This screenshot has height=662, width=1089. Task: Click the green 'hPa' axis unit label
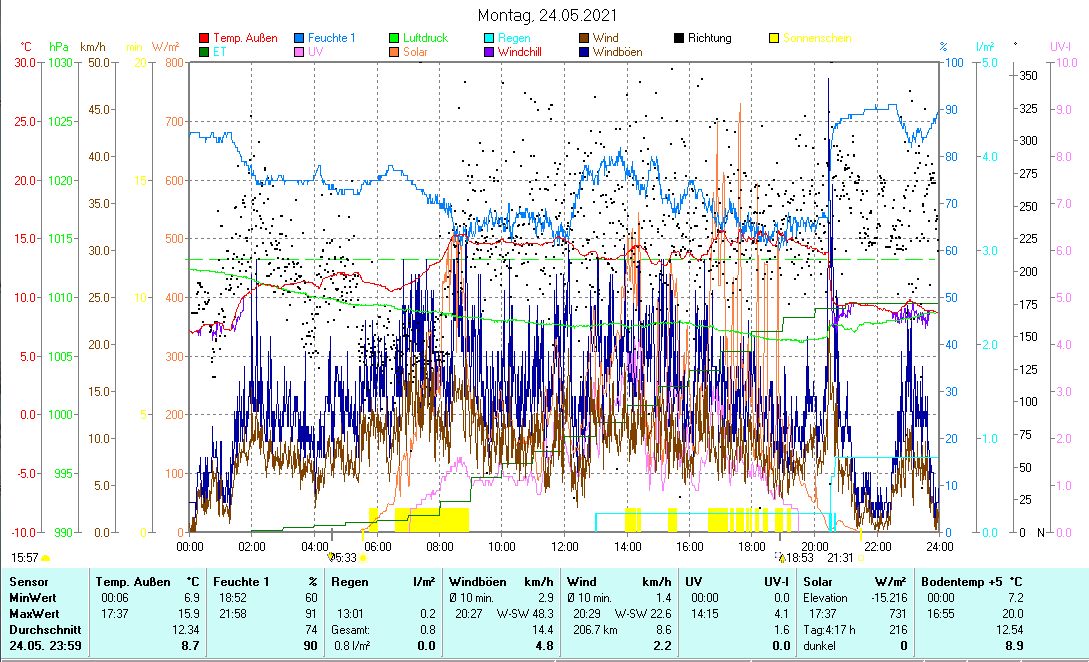(x=59, y=47)
